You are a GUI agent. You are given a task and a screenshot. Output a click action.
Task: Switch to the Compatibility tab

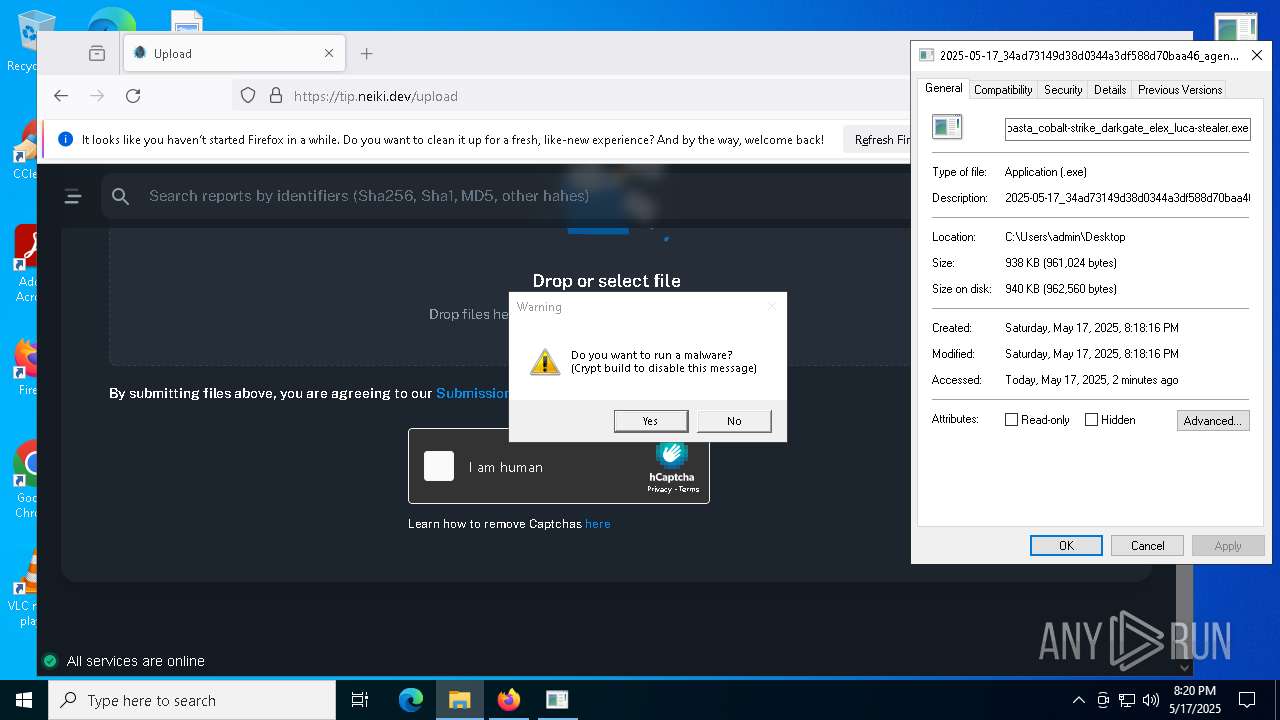coord(1003,90)
